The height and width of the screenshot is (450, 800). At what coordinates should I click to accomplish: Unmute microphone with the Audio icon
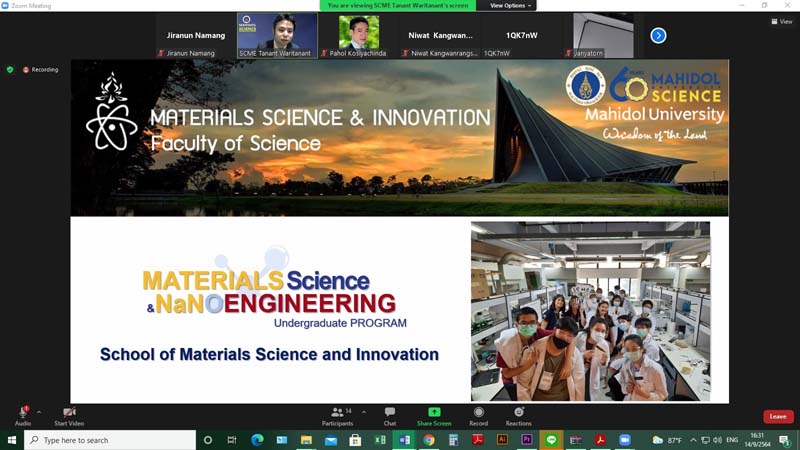22,412
